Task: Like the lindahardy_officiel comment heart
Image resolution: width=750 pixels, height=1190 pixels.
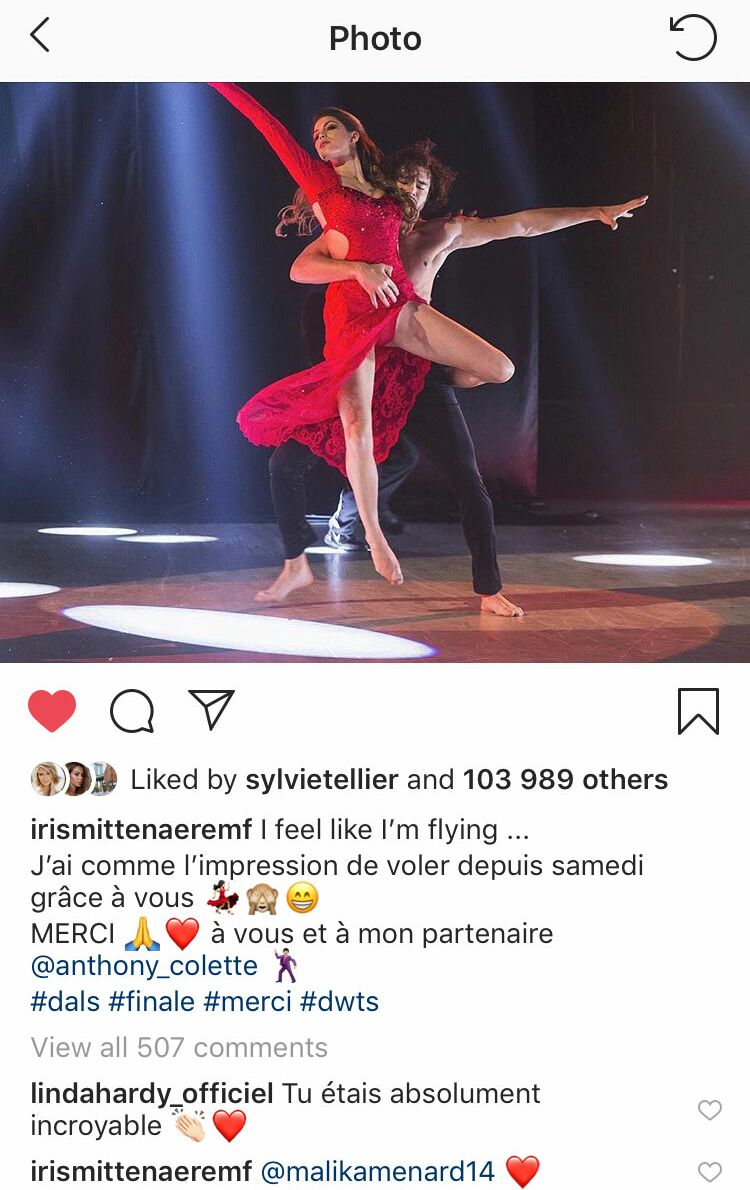Action: [x=710, y=1110]
